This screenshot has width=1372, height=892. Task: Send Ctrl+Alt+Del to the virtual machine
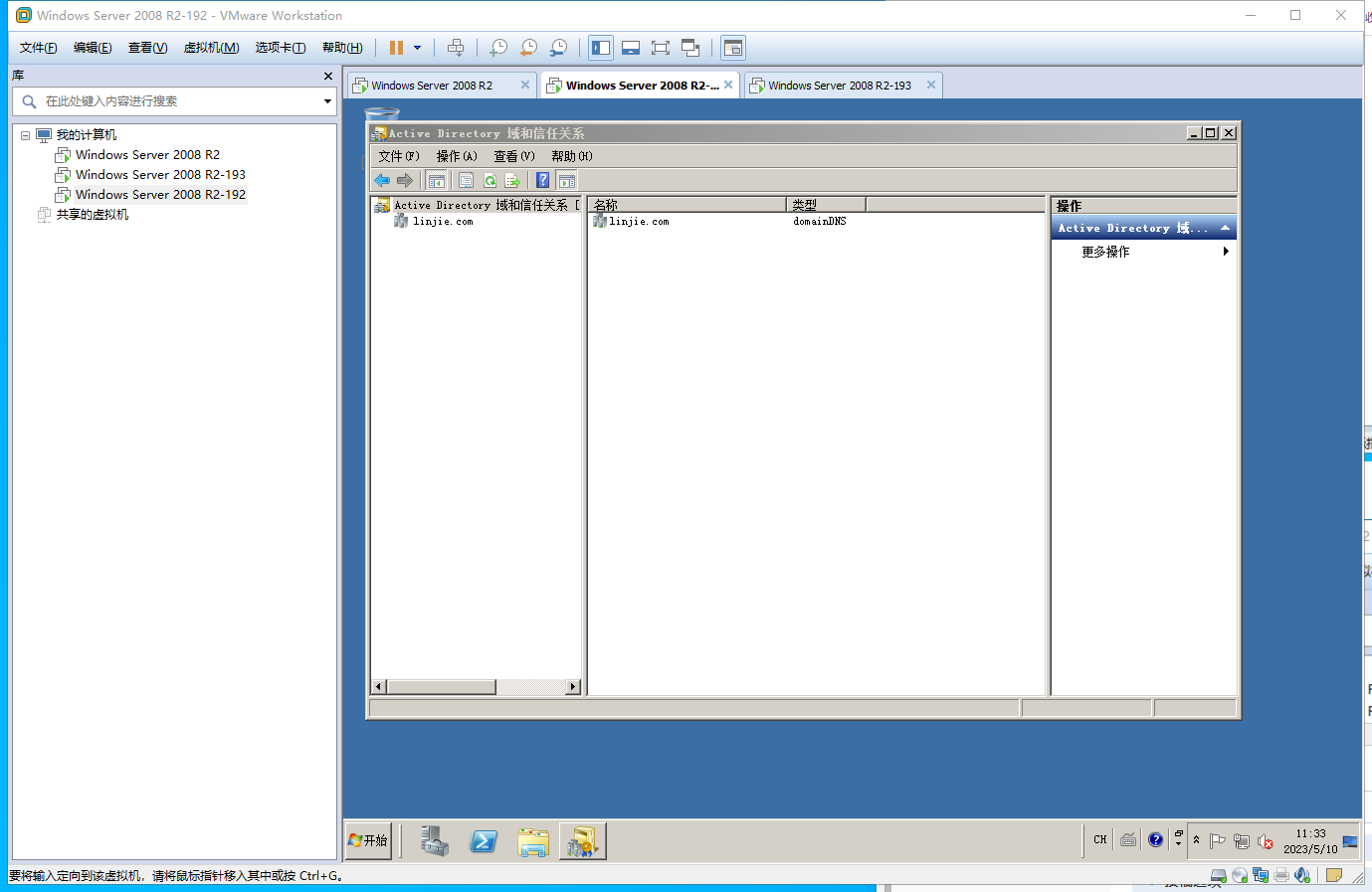pos(456,48)
